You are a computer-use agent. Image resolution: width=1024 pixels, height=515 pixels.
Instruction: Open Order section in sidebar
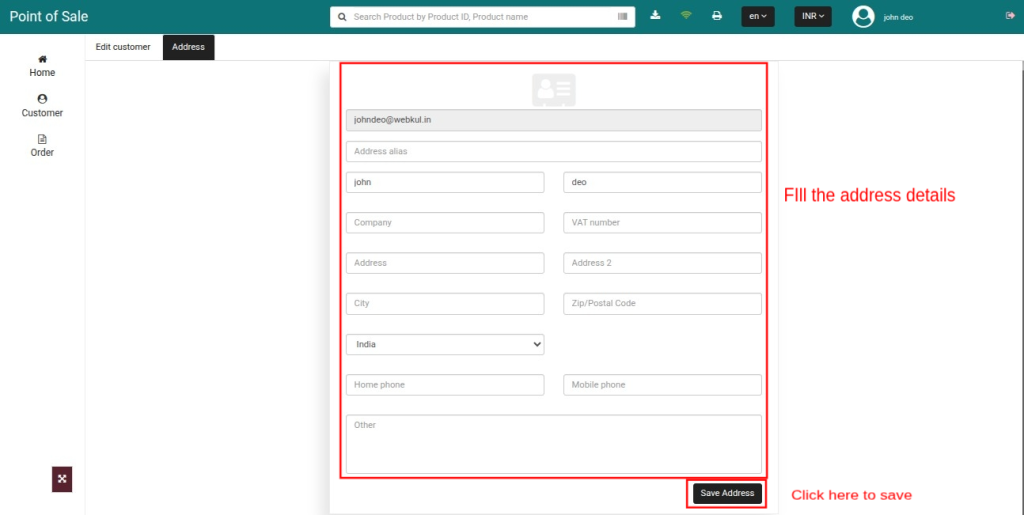(x=42, y=146)
